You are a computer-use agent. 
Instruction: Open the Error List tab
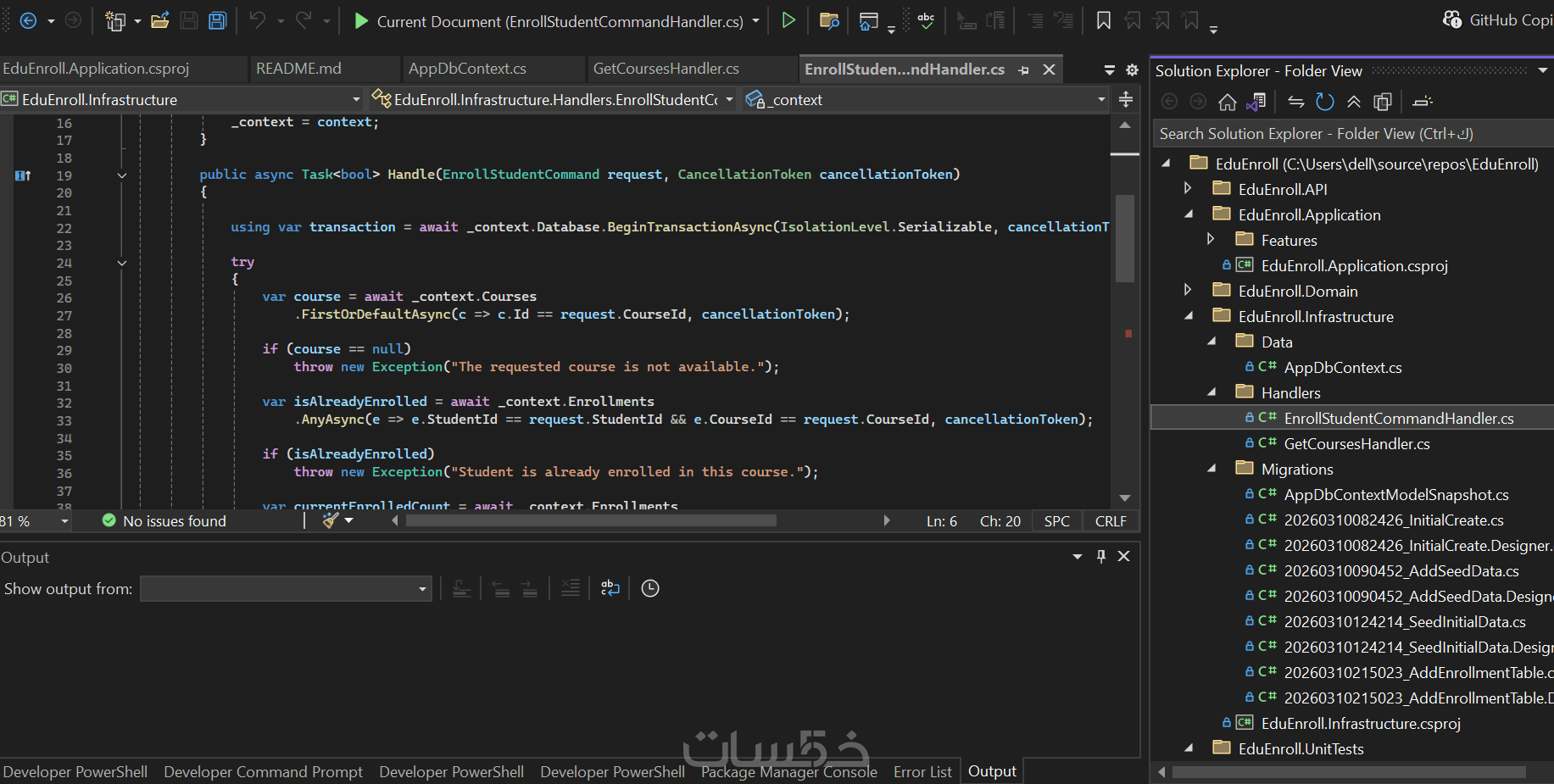point(922,771)
